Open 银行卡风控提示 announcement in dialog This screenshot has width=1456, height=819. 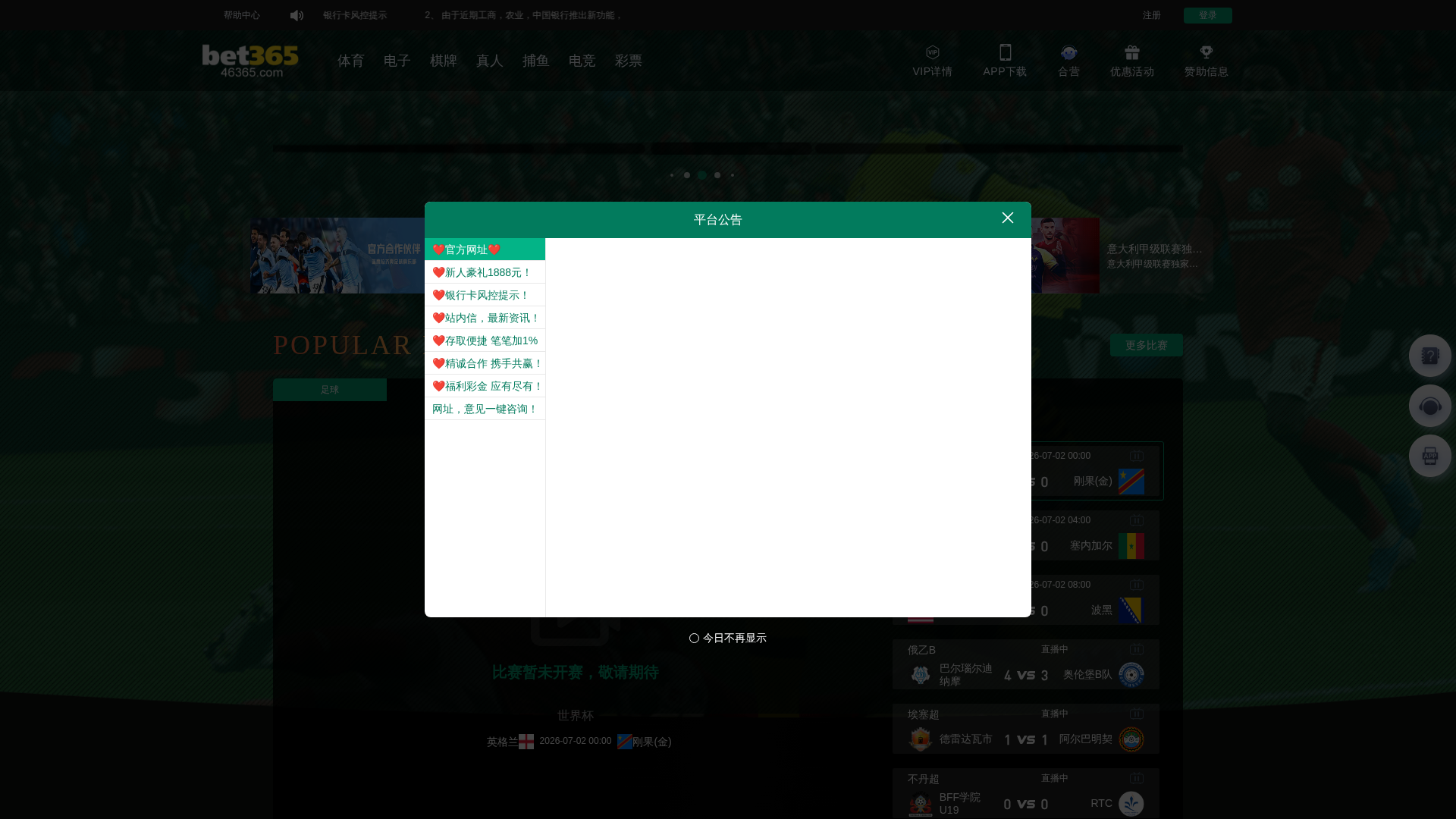[x=485, y=295]
